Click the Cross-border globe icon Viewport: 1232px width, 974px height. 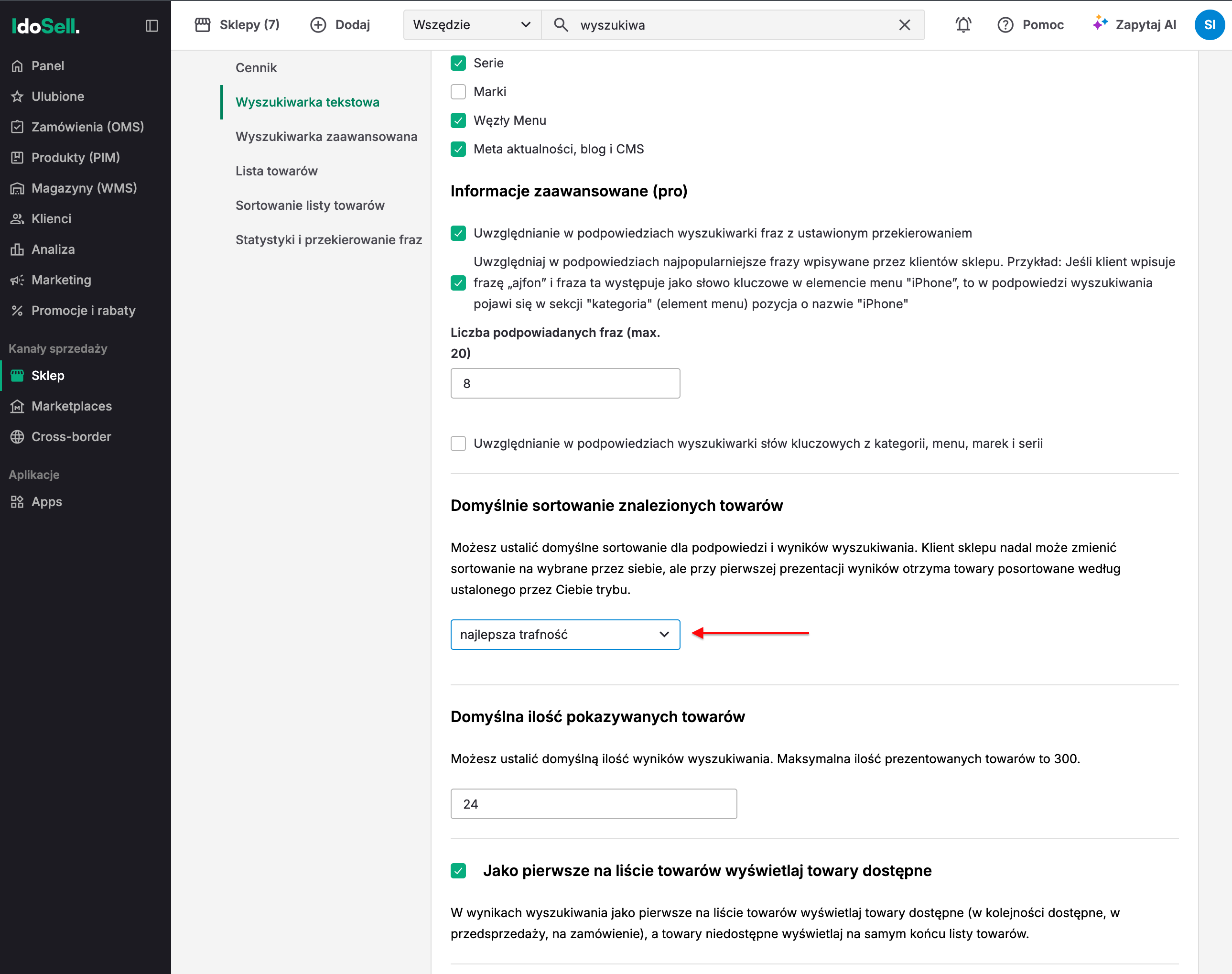point(17,437)
